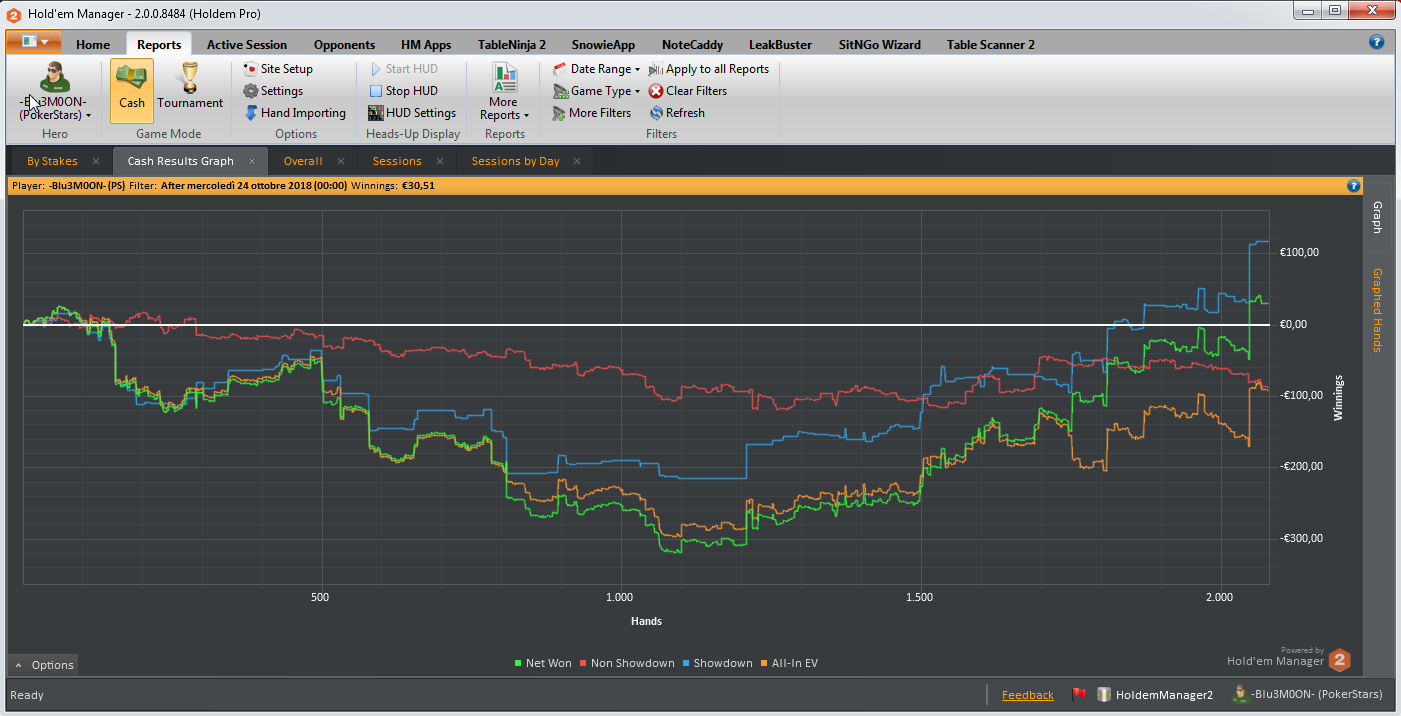
Task: Open the HM Apps tab
Action: pyautogui.click(x=426, y=44)
